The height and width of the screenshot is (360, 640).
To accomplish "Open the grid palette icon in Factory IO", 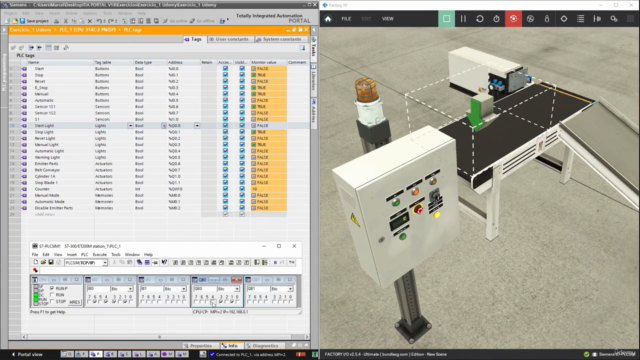I will (x=631, y=19).
